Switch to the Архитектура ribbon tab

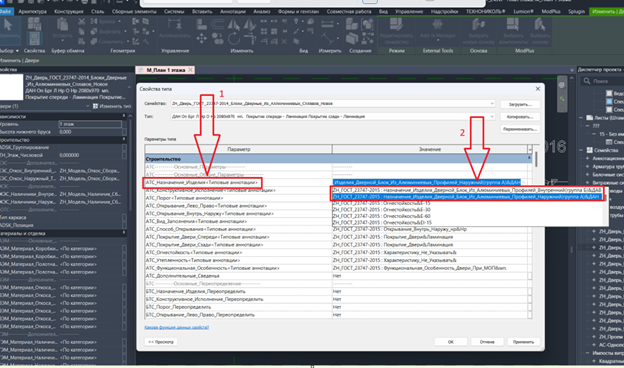[x=32, y=12]
